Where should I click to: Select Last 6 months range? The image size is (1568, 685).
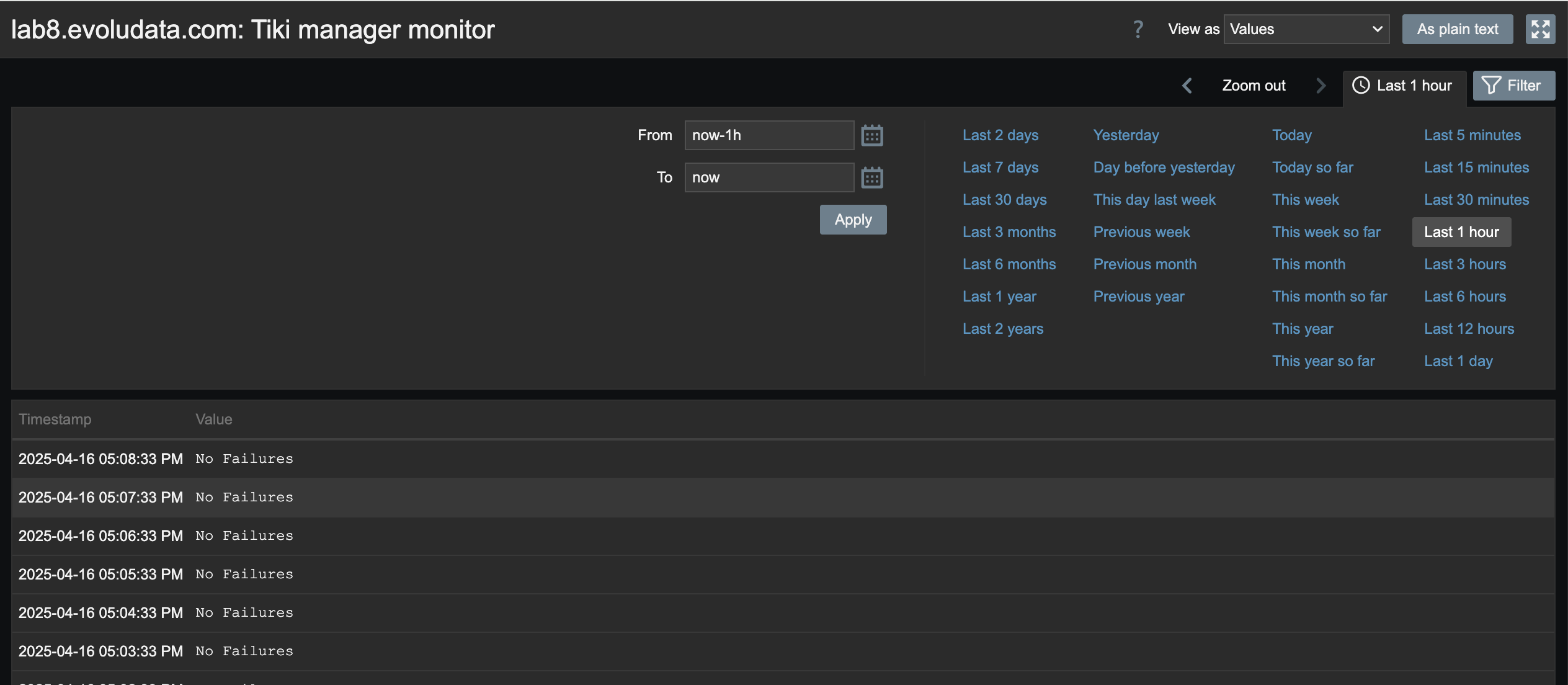click(x=1009, y=264)
